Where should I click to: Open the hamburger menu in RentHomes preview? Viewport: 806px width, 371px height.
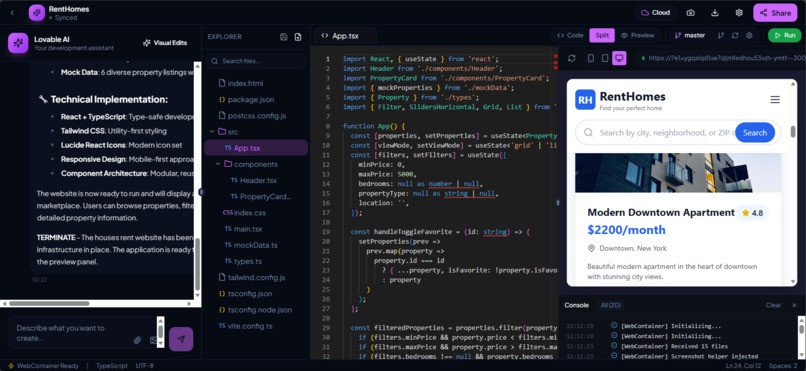[x=775, y=100]
